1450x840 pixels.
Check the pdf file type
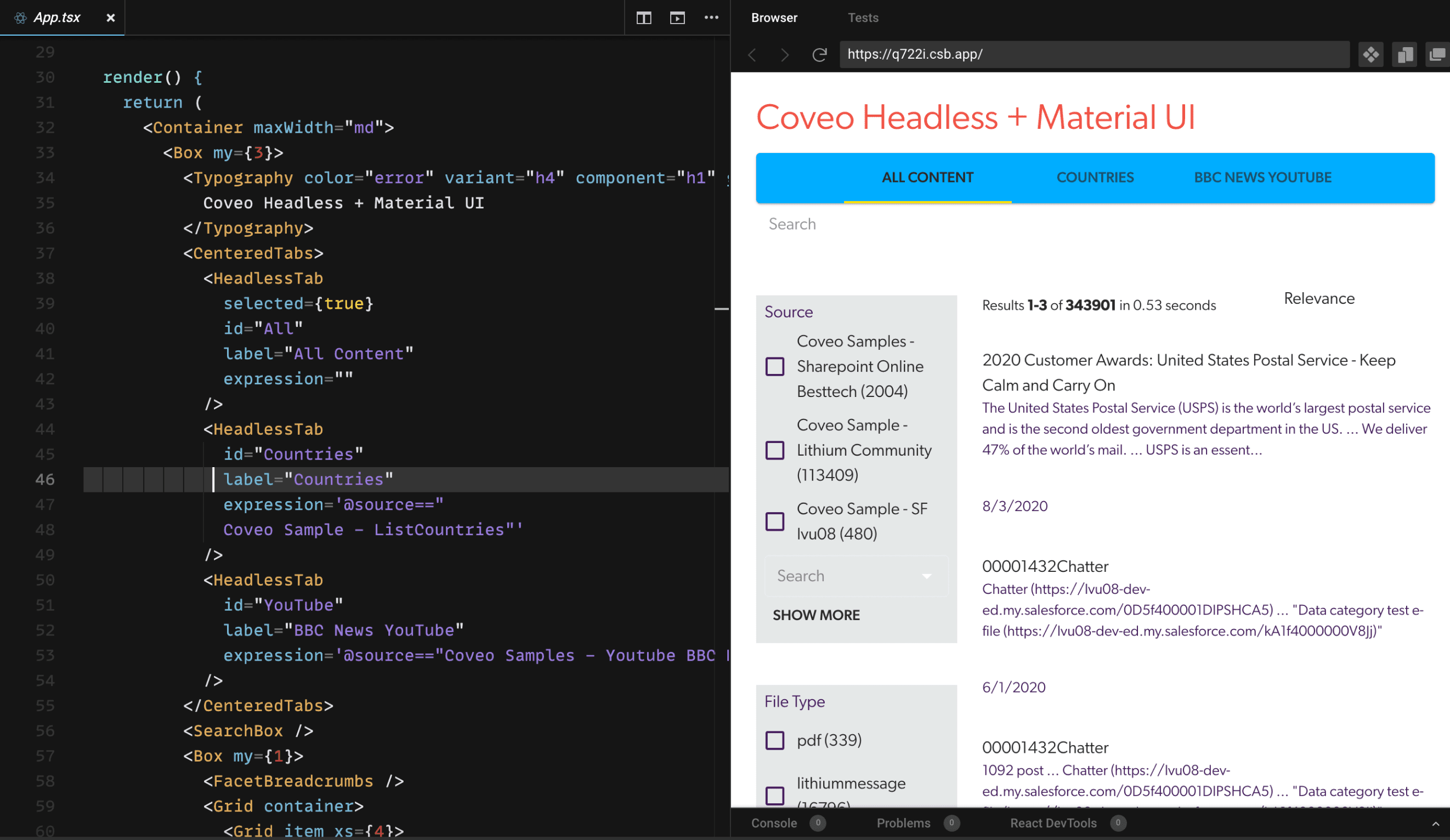point(774,740)
